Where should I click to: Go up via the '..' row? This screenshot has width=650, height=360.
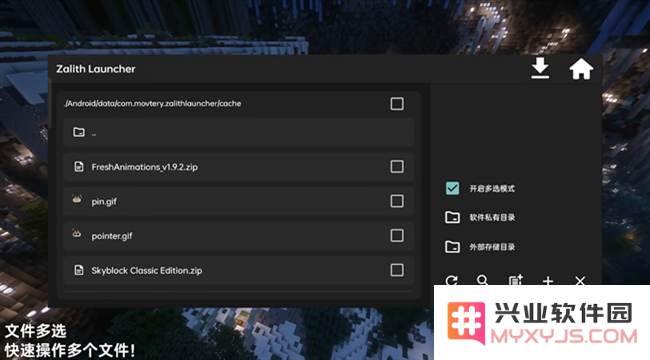[x=239, y=132]
